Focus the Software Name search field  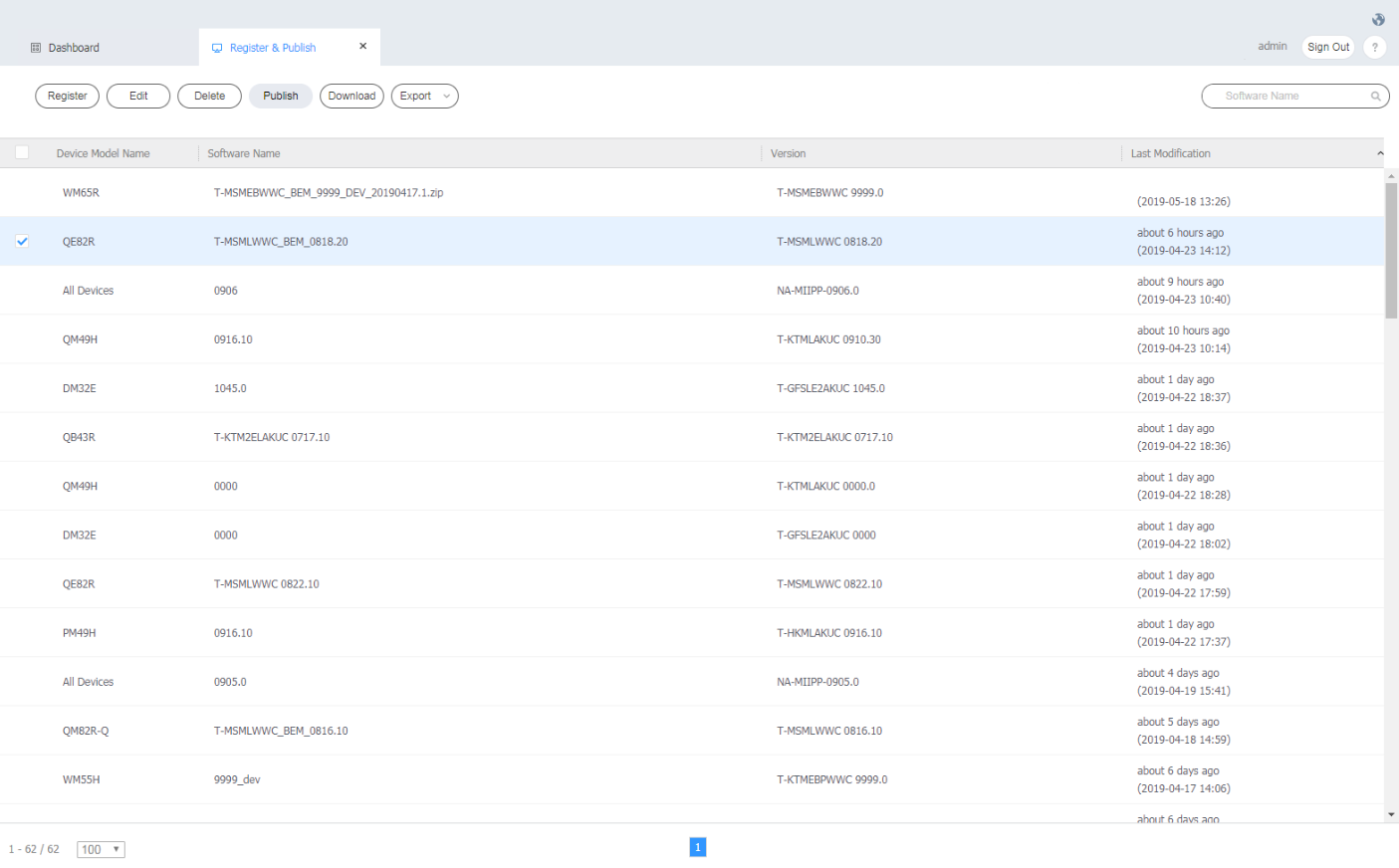point(1284,97)
